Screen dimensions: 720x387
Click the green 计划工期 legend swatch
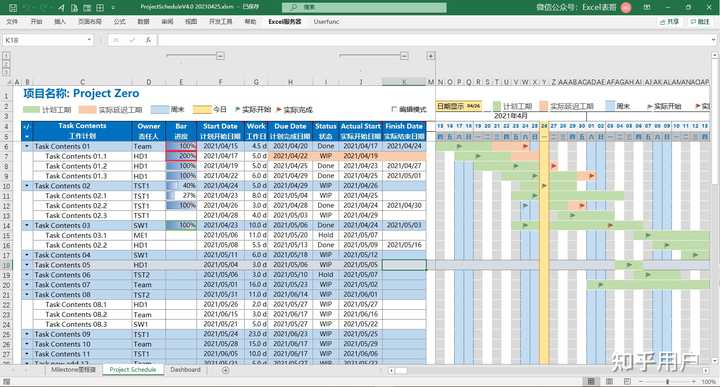[32, 110]
